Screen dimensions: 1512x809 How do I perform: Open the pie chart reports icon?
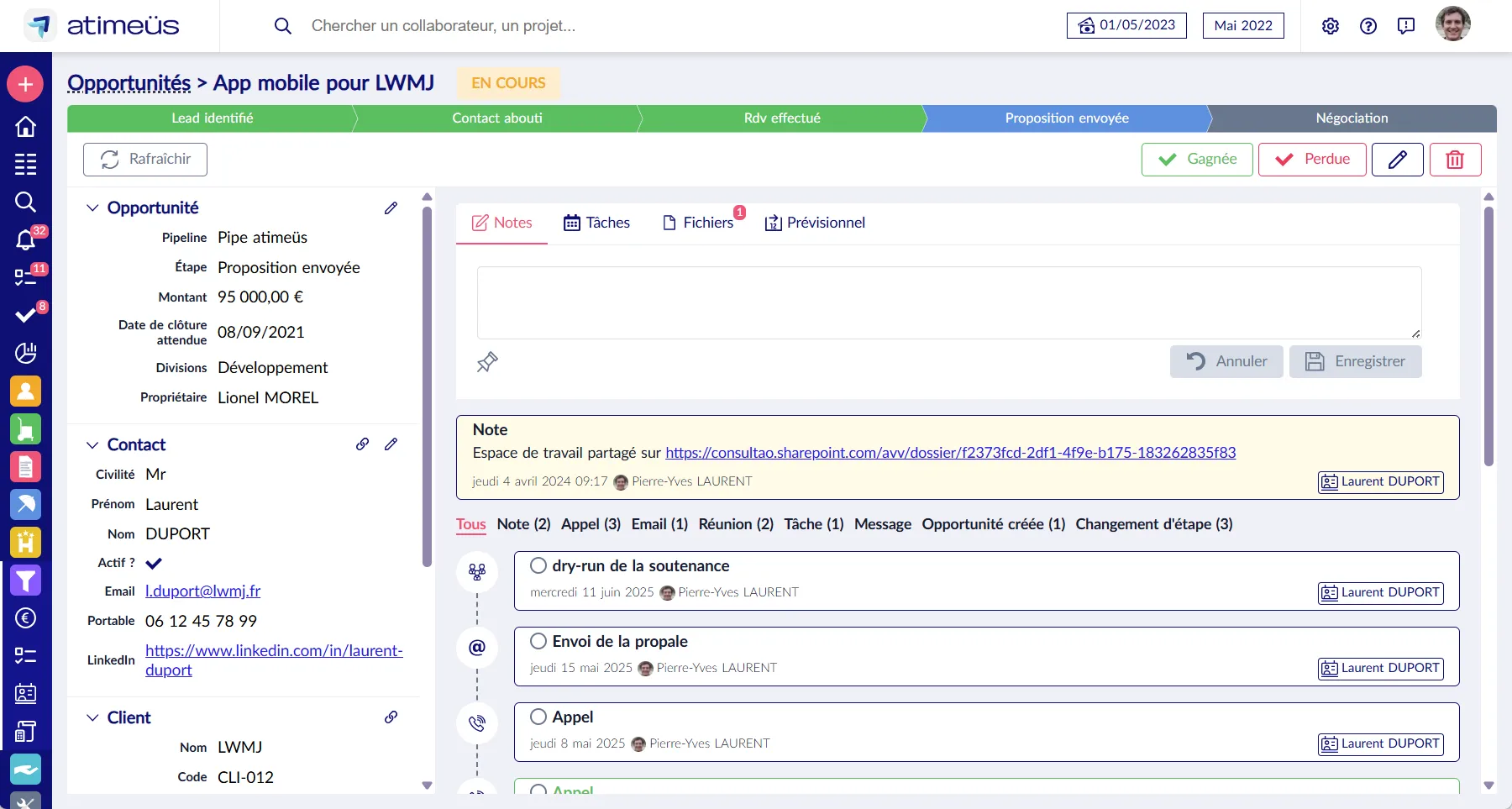tap(25, 353)
